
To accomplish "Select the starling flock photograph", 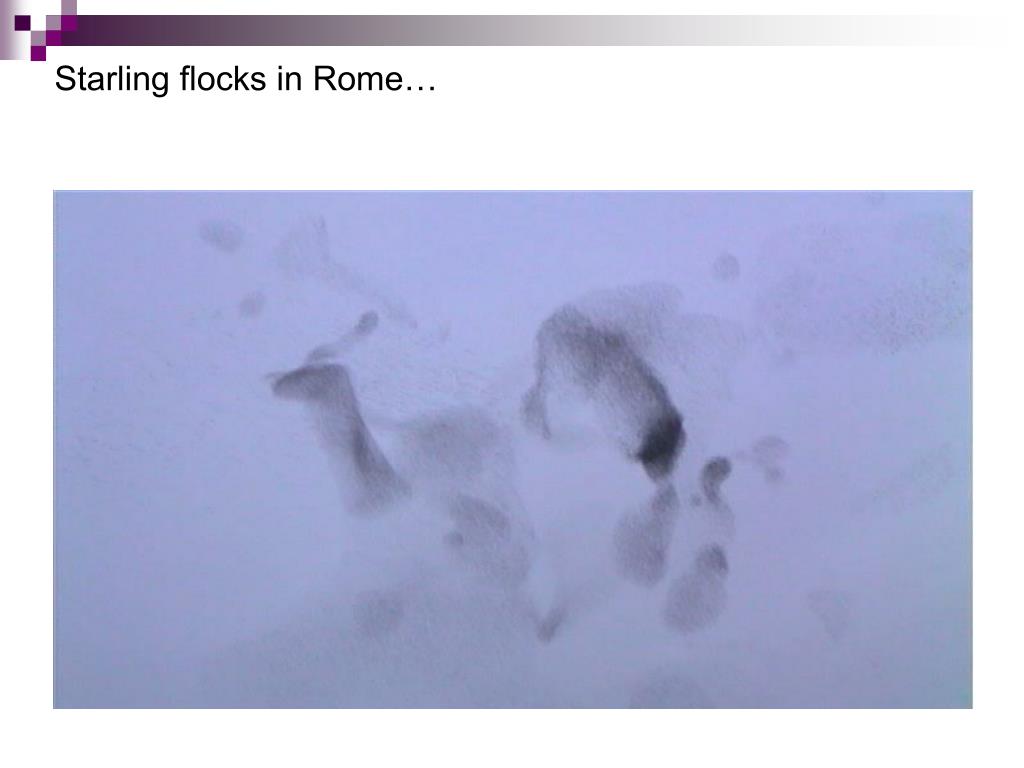I will (x=513, y=449).
